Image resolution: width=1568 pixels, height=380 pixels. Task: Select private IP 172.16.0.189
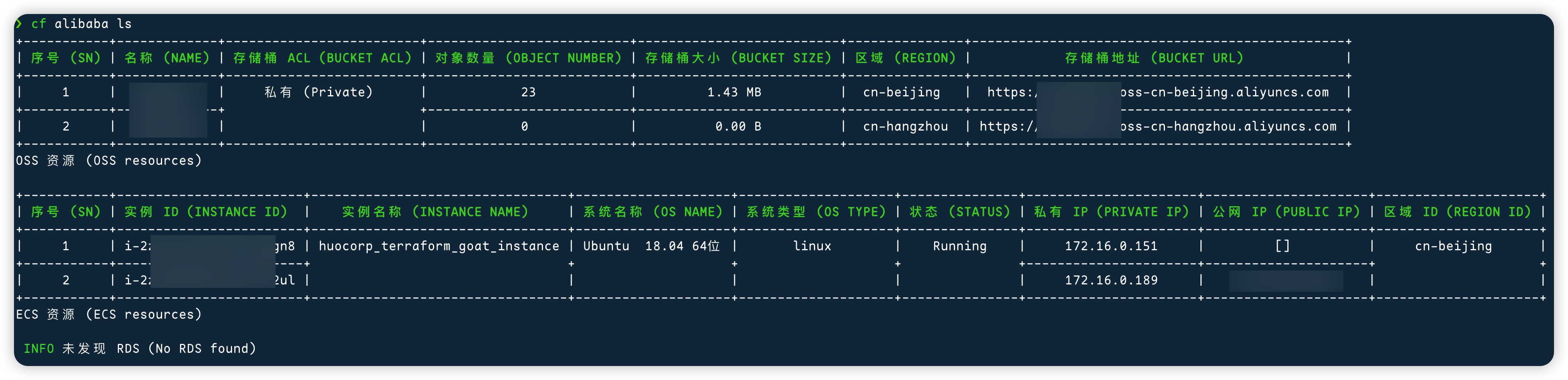click(1111, 280)
